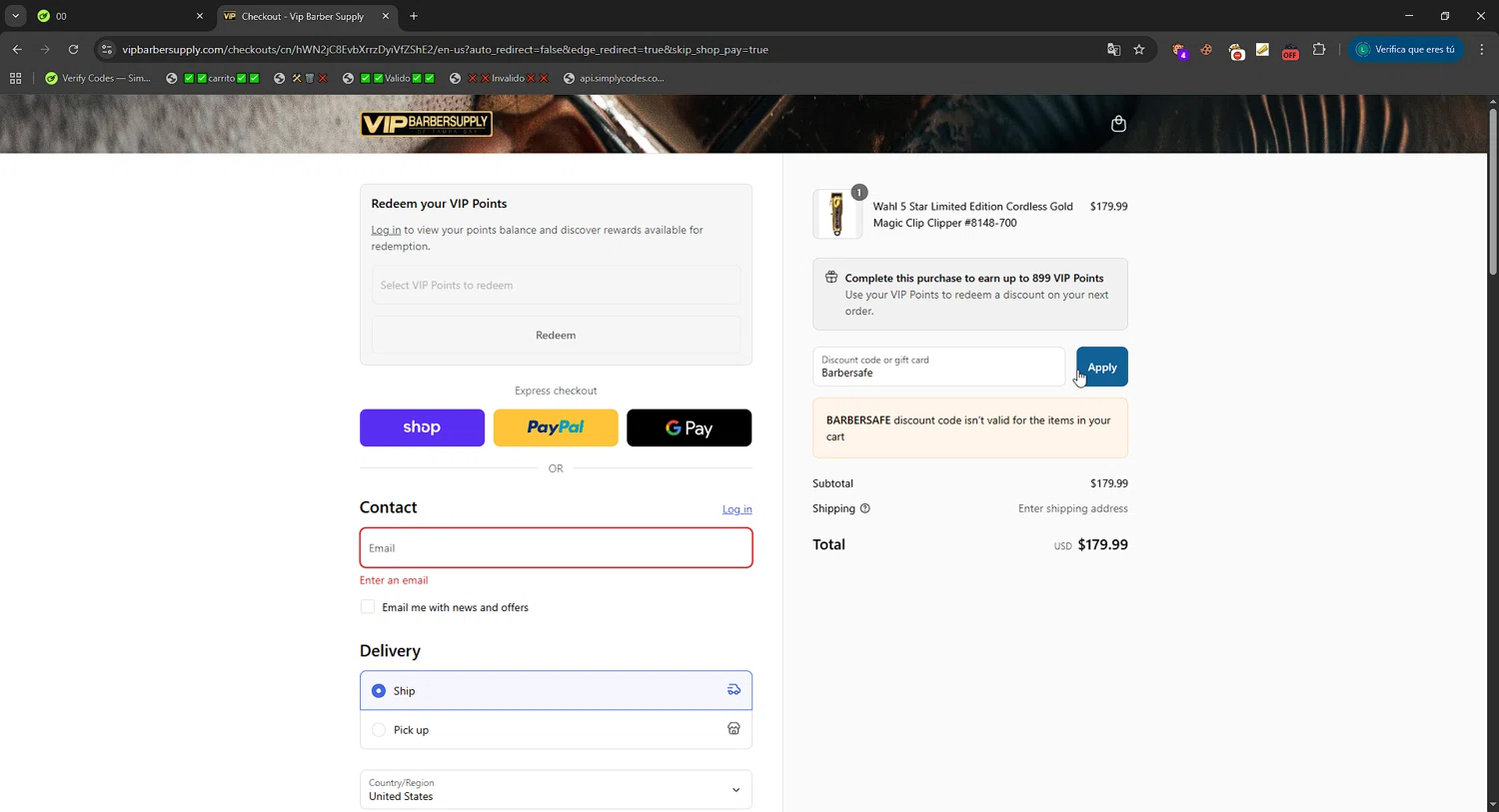Click the shipping help question-mark icon
Image resolution: width=1499 pixels, height=812 pixels.
[865, 508]
